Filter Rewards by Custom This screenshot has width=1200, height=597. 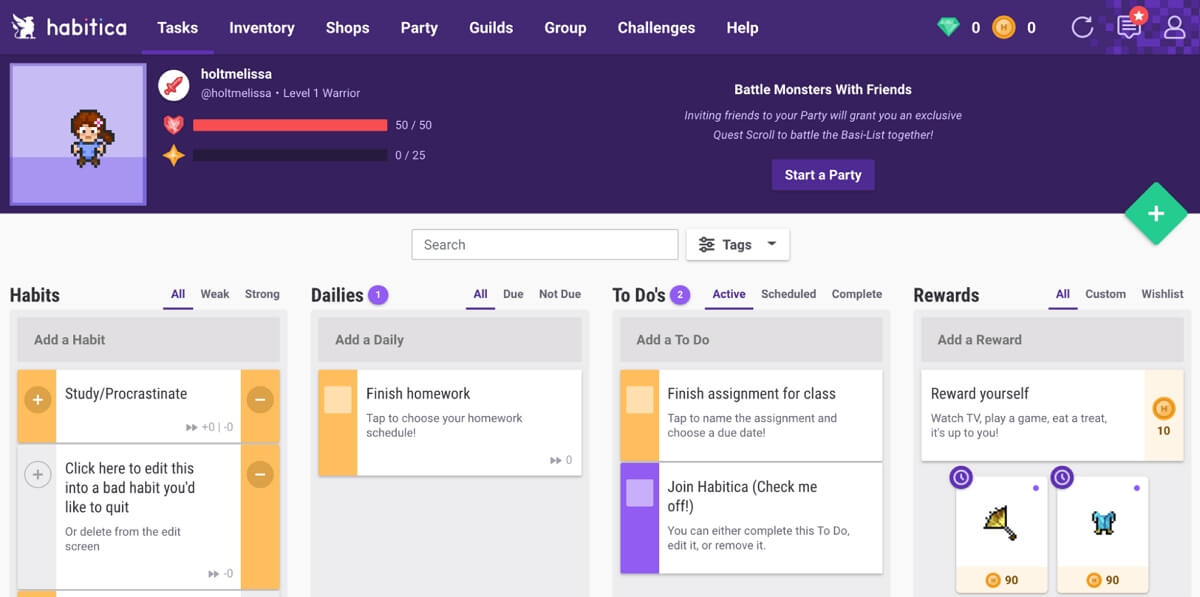point(1106,294)
